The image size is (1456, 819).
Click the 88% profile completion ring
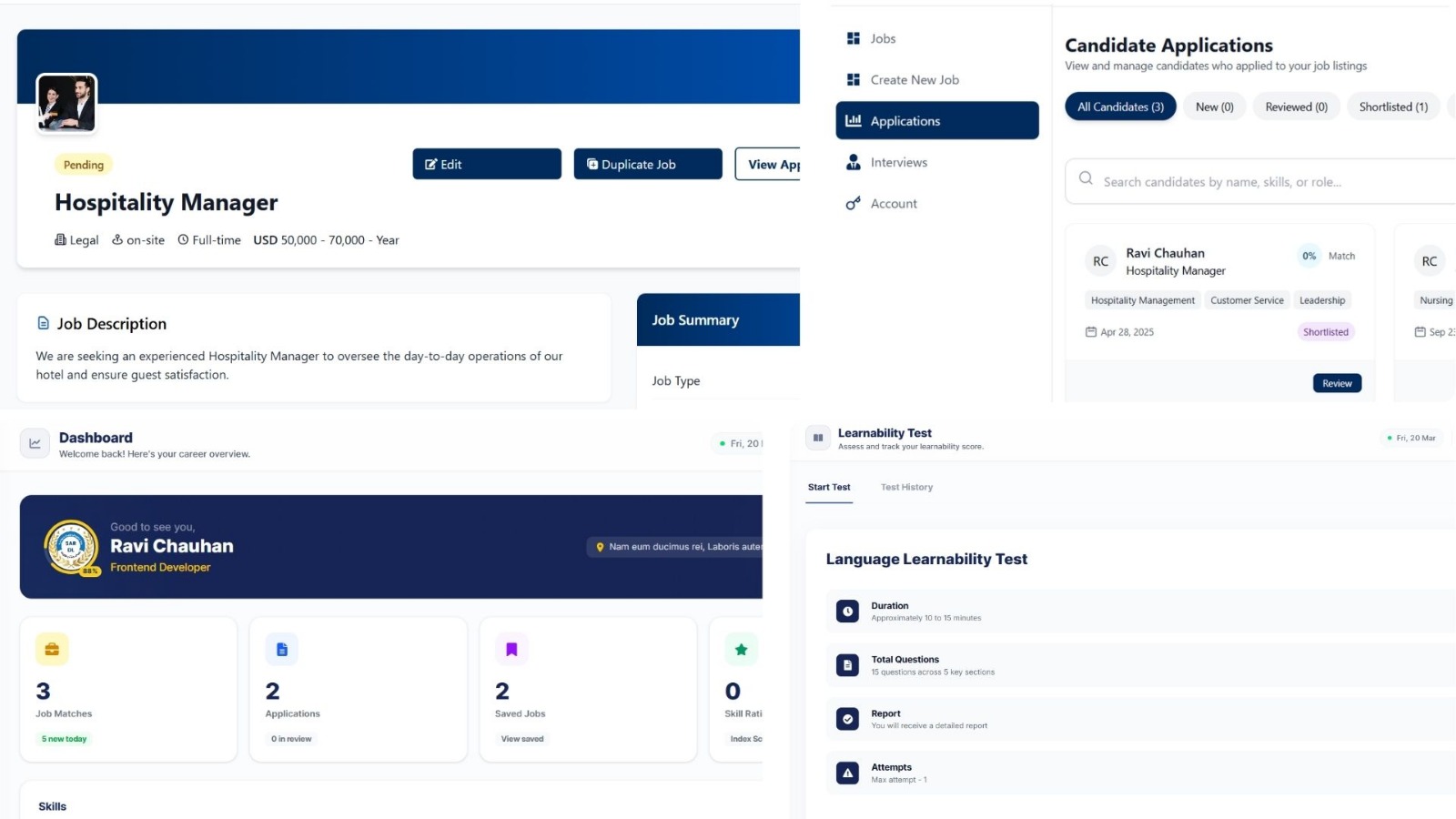72,547
